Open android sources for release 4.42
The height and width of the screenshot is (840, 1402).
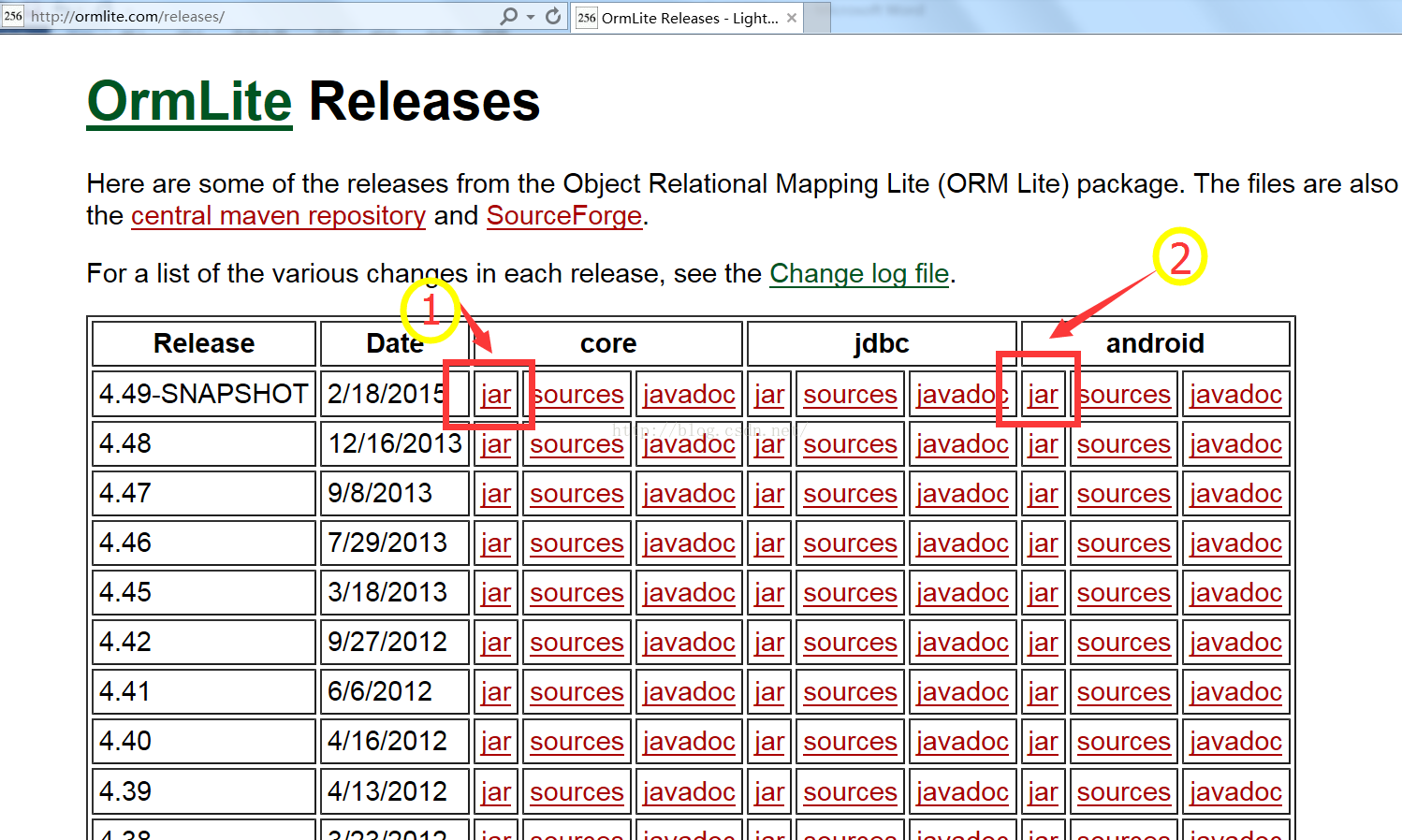pyautogui.click(x=1123, y=643)
